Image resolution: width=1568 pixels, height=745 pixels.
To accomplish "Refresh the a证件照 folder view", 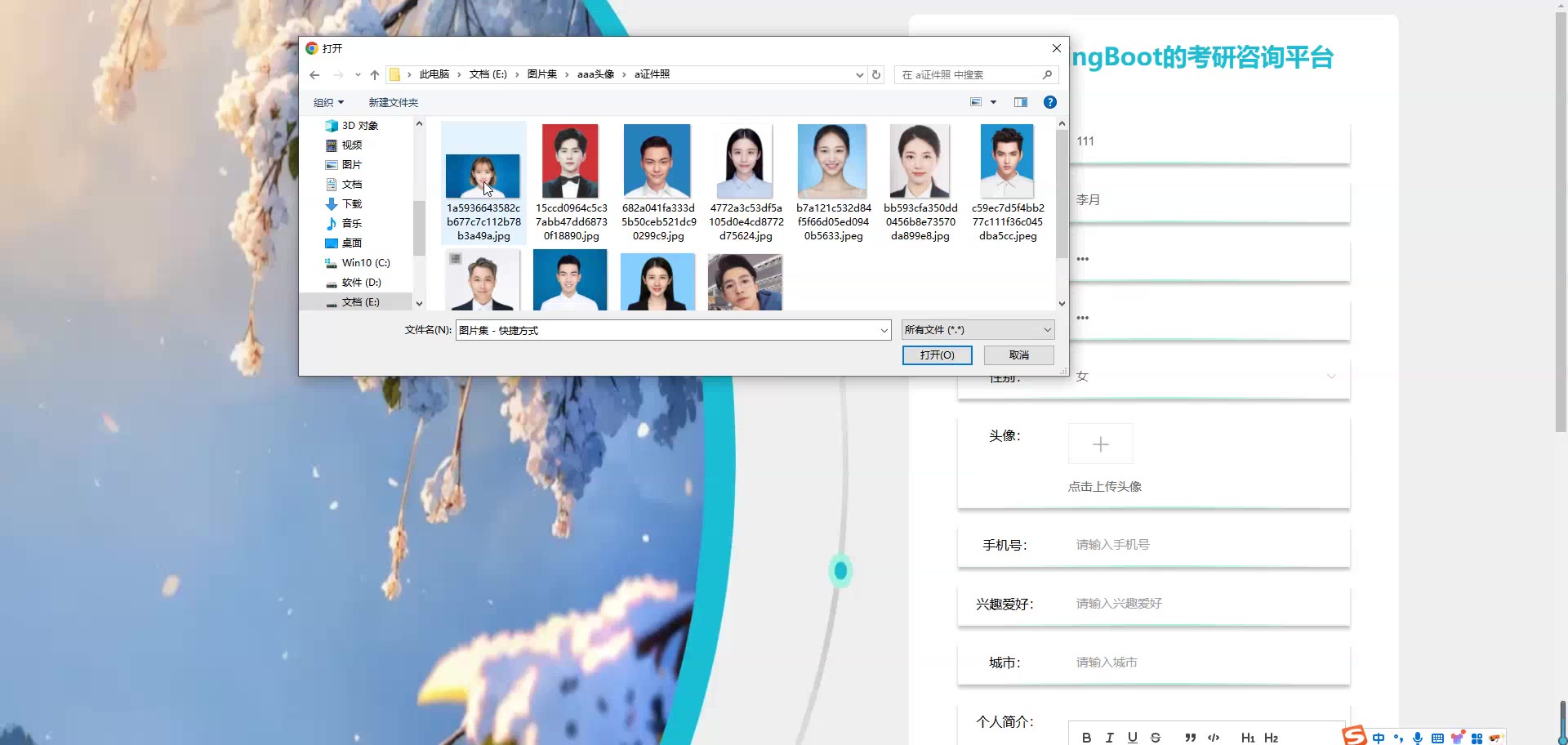I will (x=876, y=75).
